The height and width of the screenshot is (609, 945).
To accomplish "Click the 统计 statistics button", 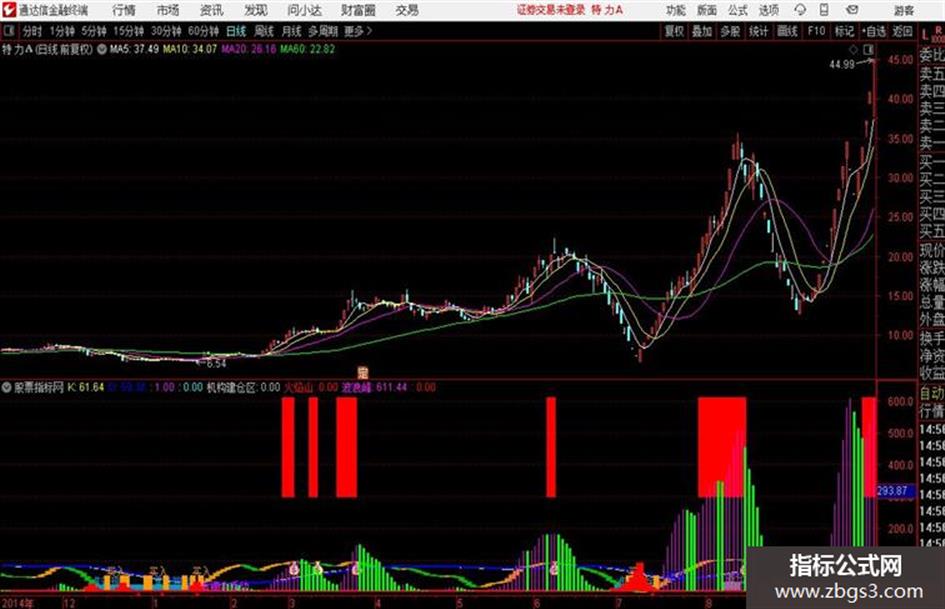I will pyautogui.click(x=758, y=31).
